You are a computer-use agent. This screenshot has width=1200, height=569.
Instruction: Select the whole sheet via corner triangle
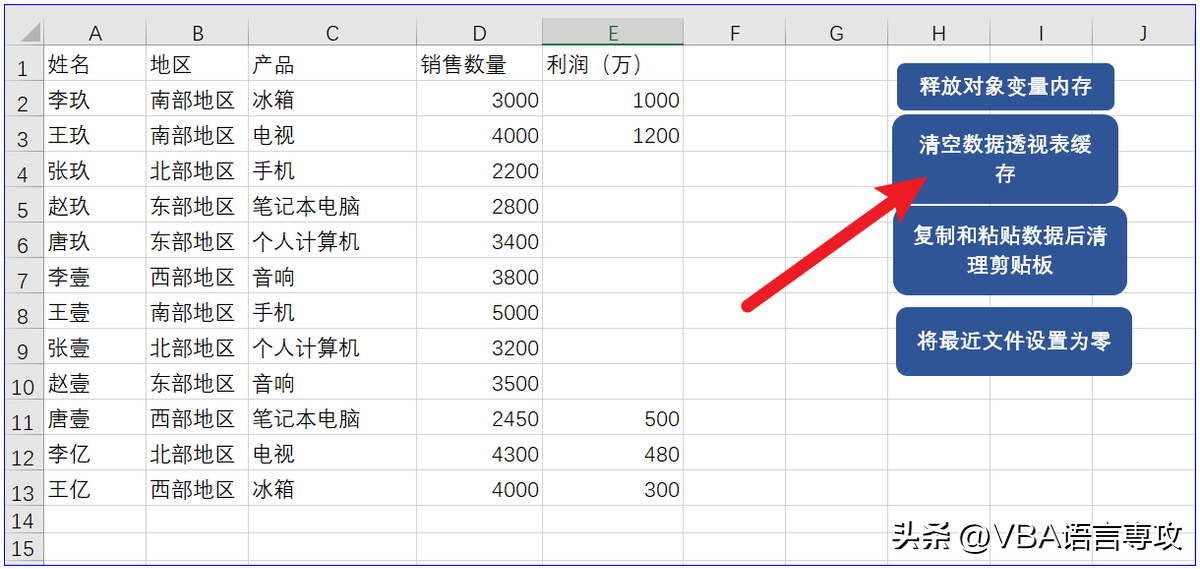click(x=25, y=33)
